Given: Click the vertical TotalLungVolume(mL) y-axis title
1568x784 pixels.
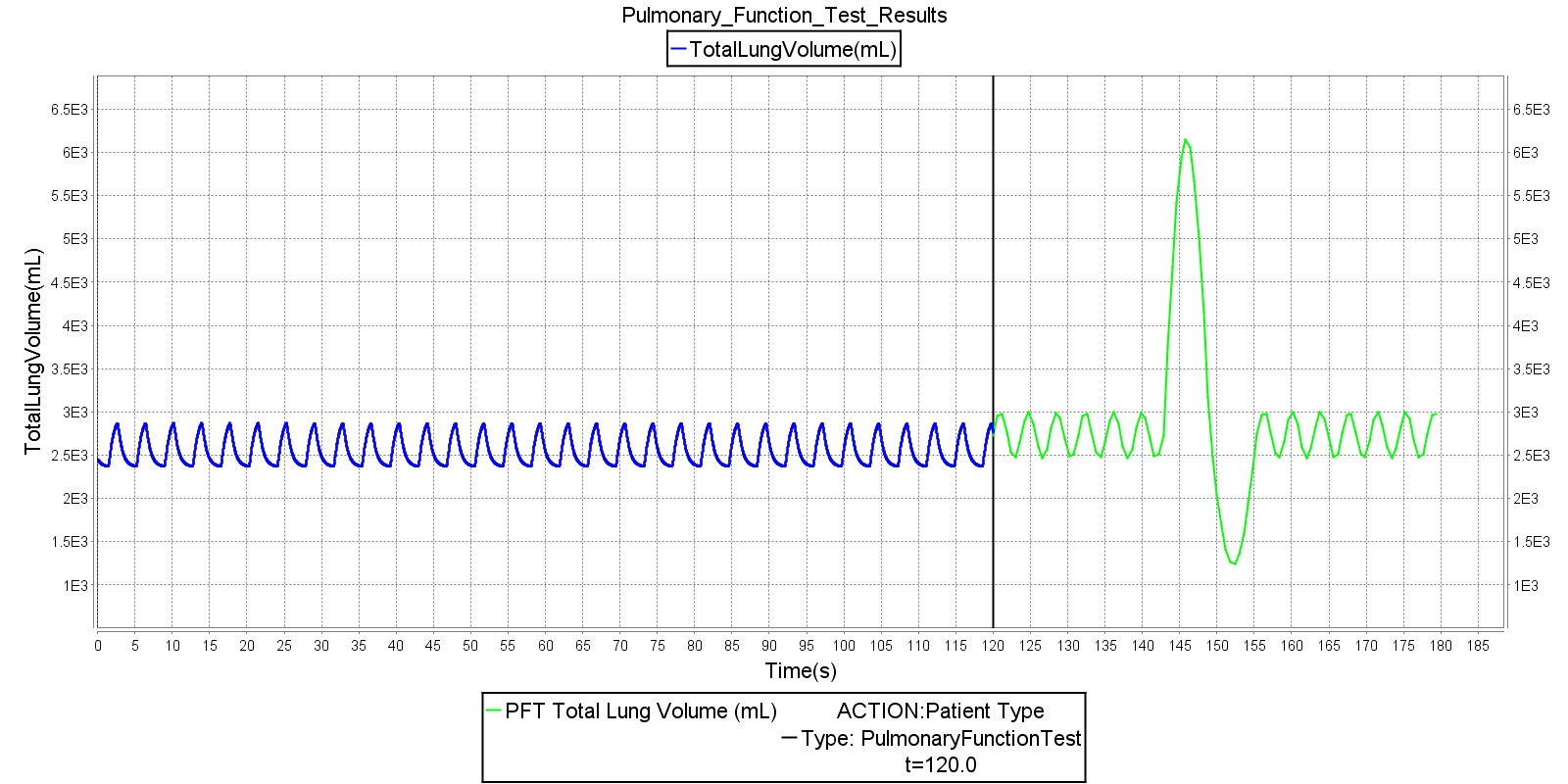Looking at the screenshot, I should click(x=34, y=352).
